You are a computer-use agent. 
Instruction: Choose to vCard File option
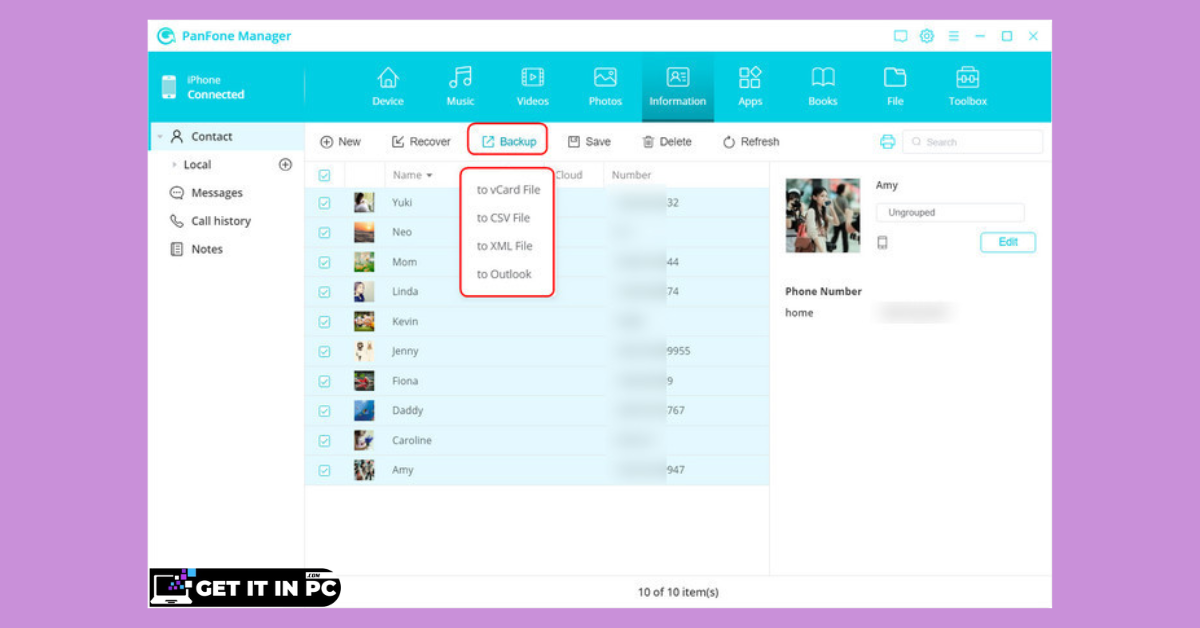click(508, 190)
